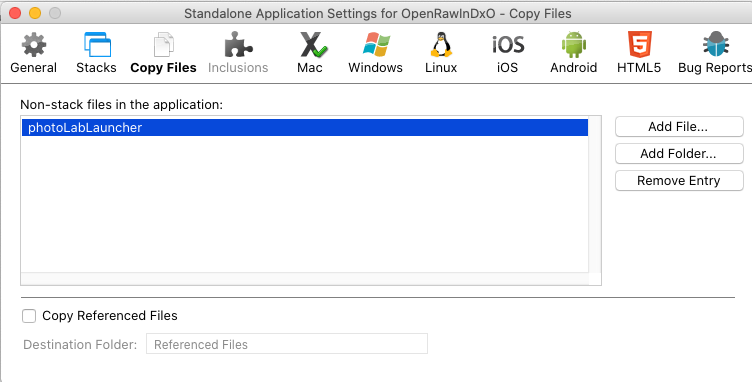The image size is (752, 382).
Task: Click the Linux penguin icon
Action: [x=441, y=45]
